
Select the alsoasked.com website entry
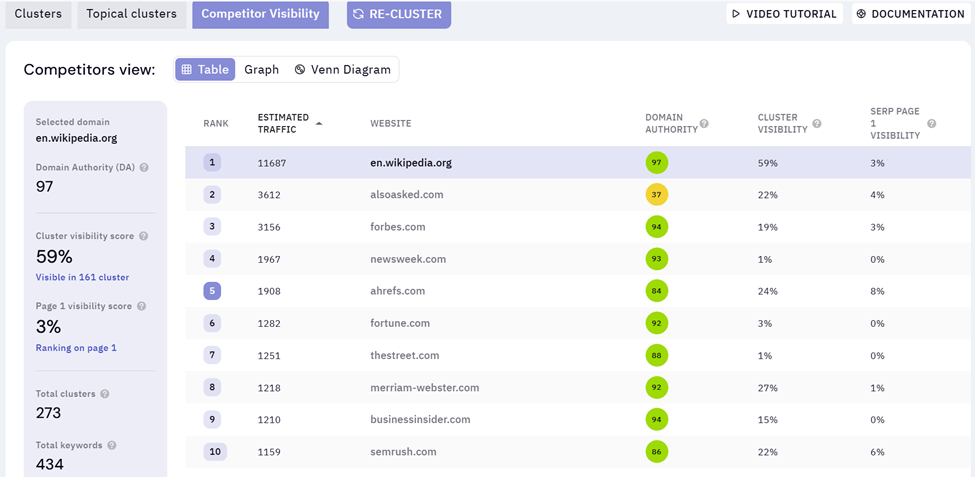[x=407, y=195]
